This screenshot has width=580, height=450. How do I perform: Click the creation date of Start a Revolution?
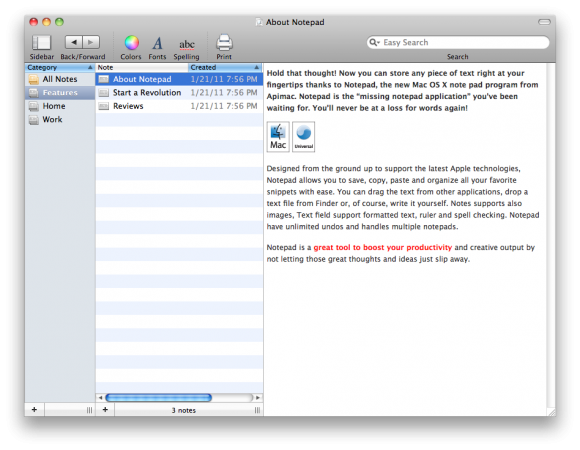pos(224,92)
